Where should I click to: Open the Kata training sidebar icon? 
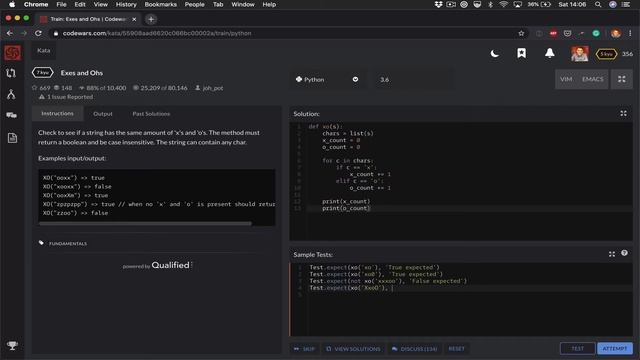[11, 73]
